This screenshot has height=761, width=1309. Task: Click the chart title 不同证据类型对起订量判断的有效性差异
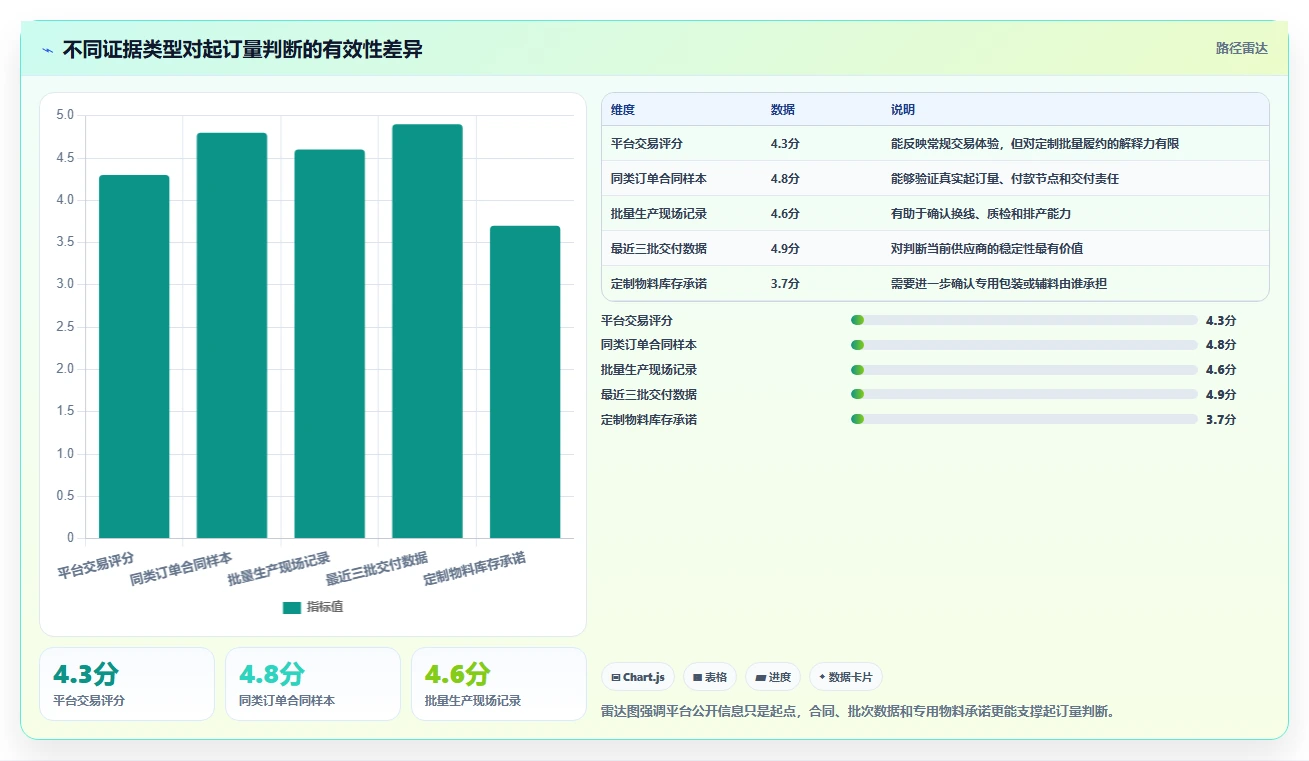(x=243, y=50)
